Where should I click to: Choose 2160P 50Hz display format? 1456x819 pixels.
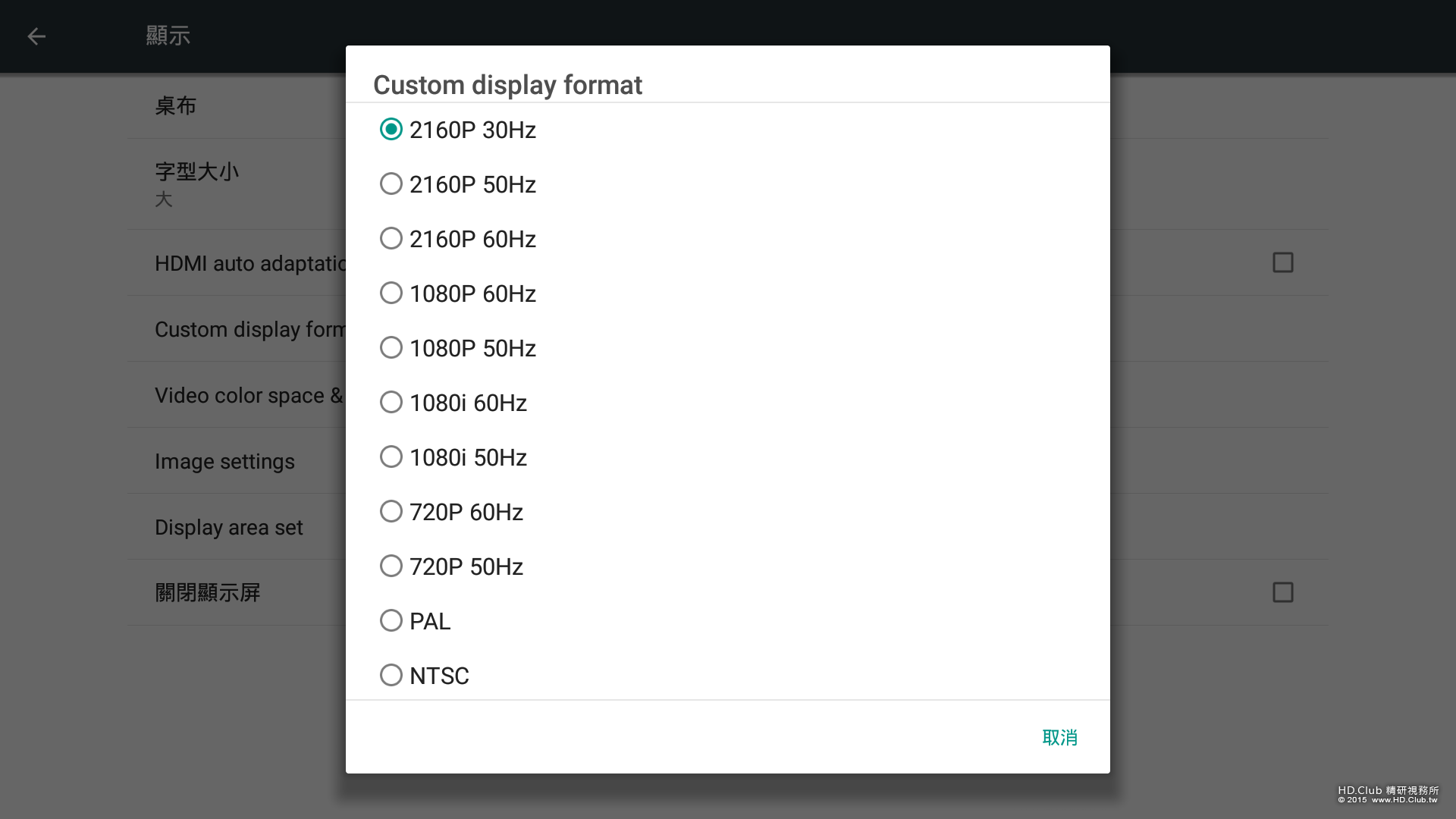tap(391, 184)
